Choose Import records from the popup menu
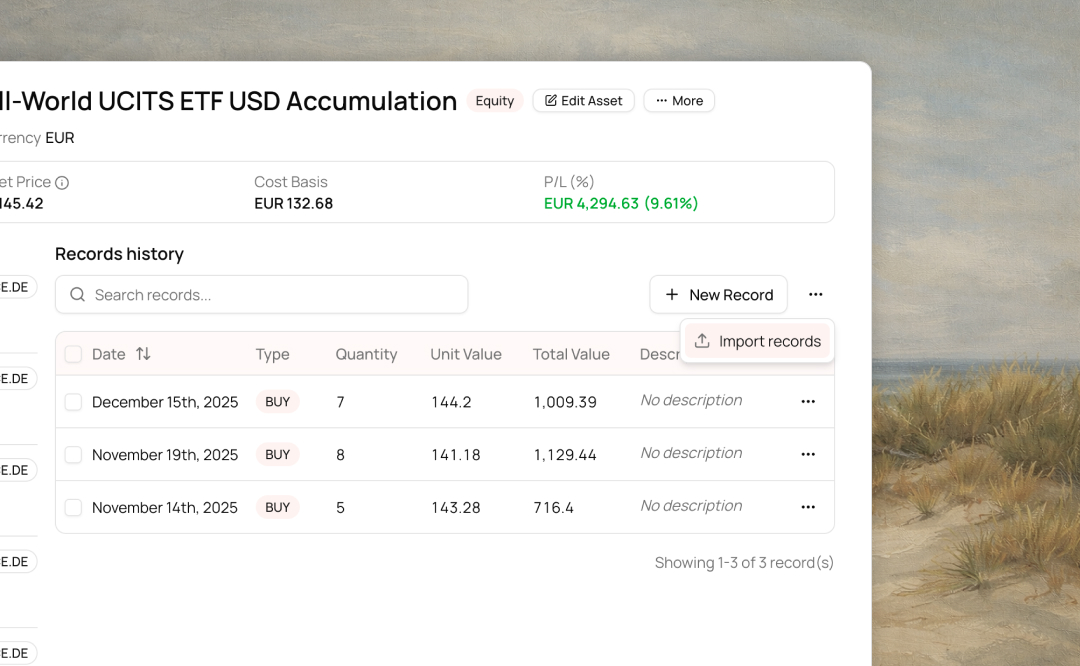Image resolution: width=1080 pixels, height=666 pixels. [x=769, y=341]
